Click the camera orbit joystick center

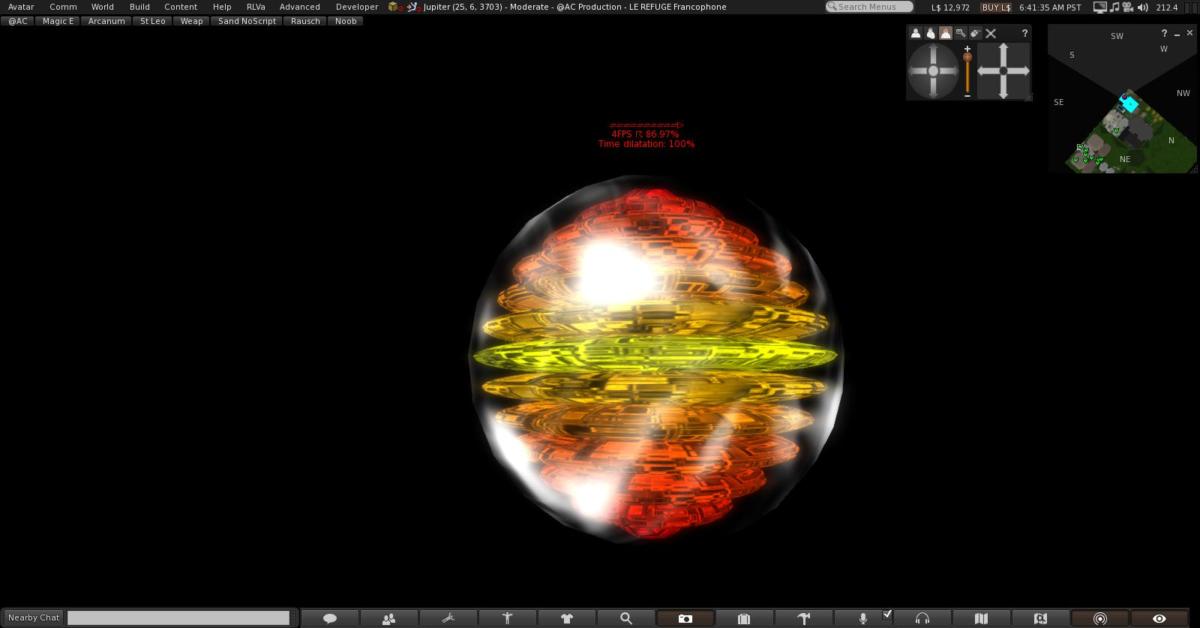click(934, 71)
